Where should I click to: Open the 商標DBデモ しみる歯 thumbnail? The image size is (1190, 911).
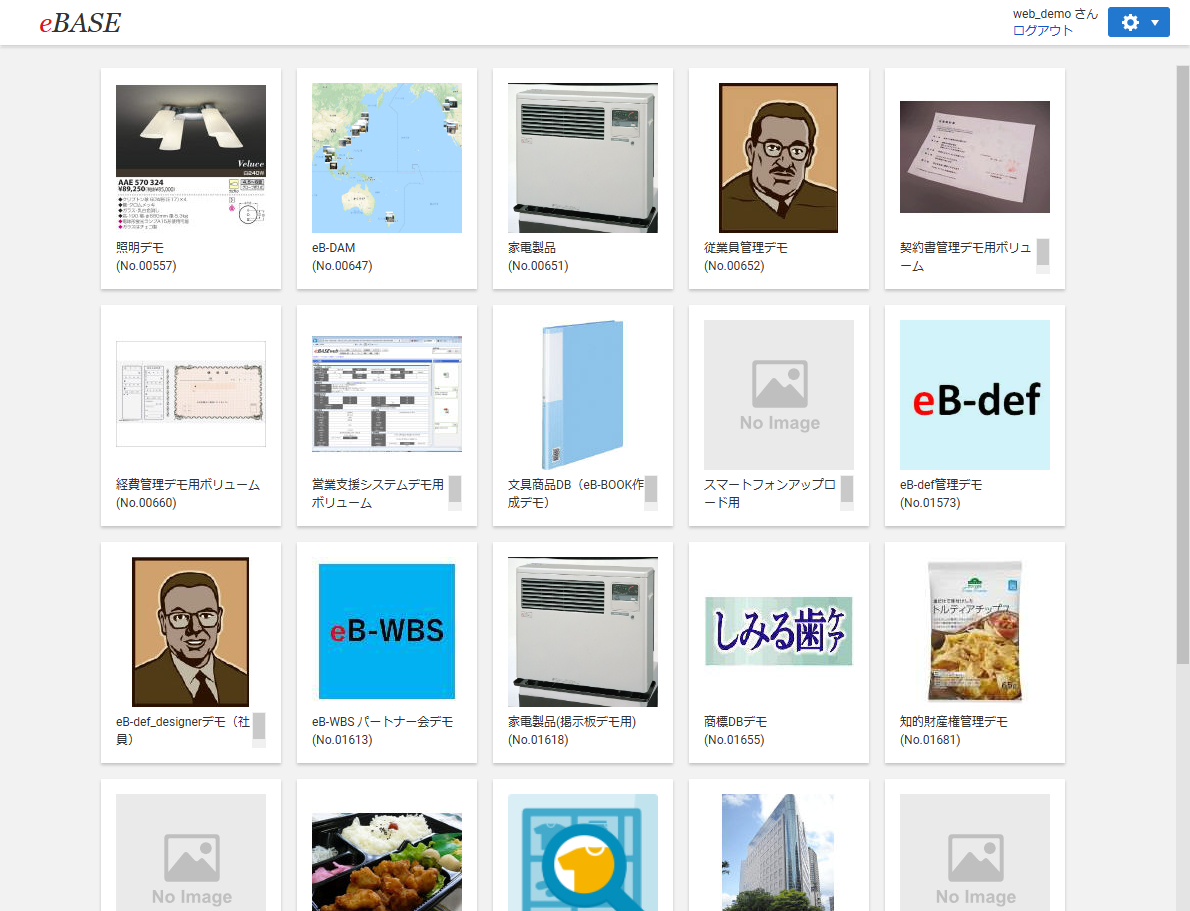[x=778, y=631]
